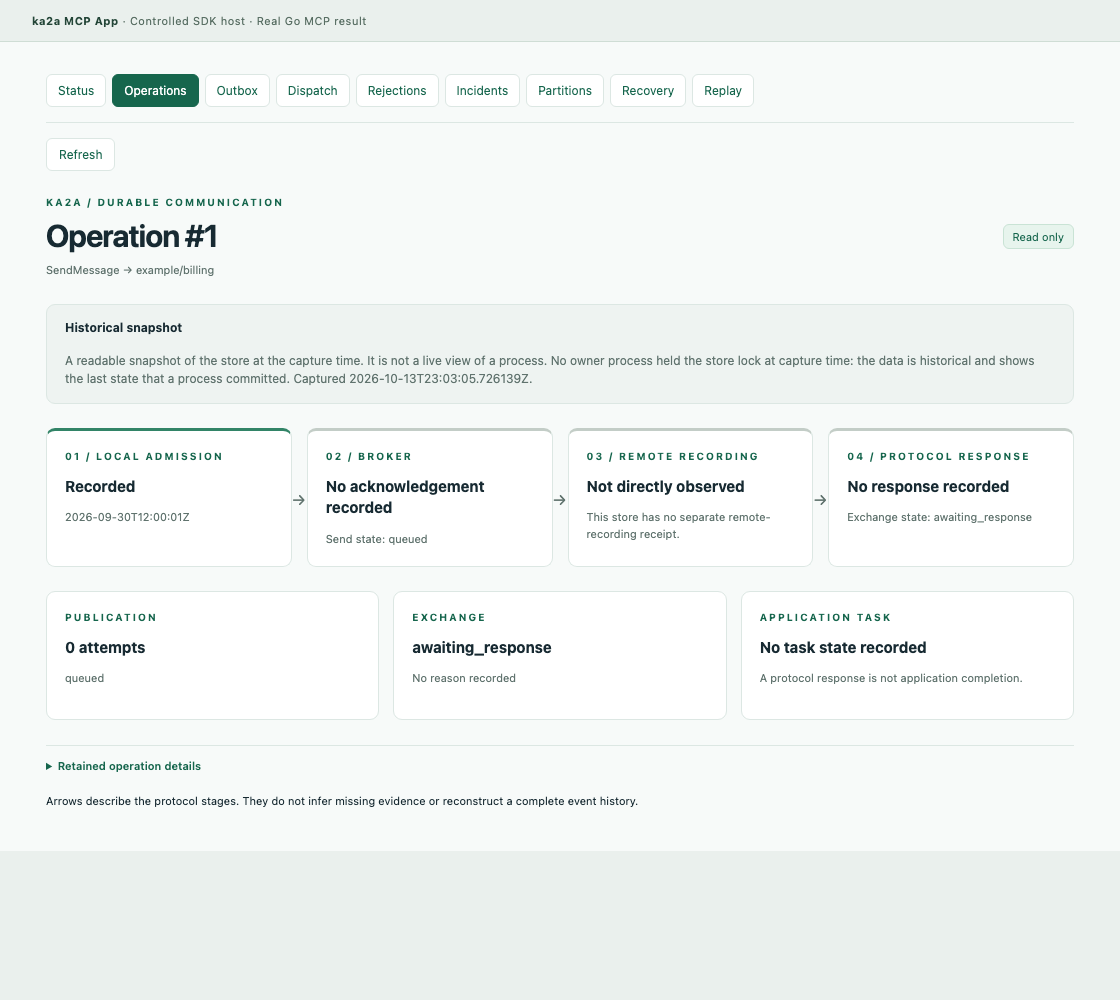Click the Historical snapshot heading
The width and height of the screenshot is (1120, 1000).
[124, 328]
